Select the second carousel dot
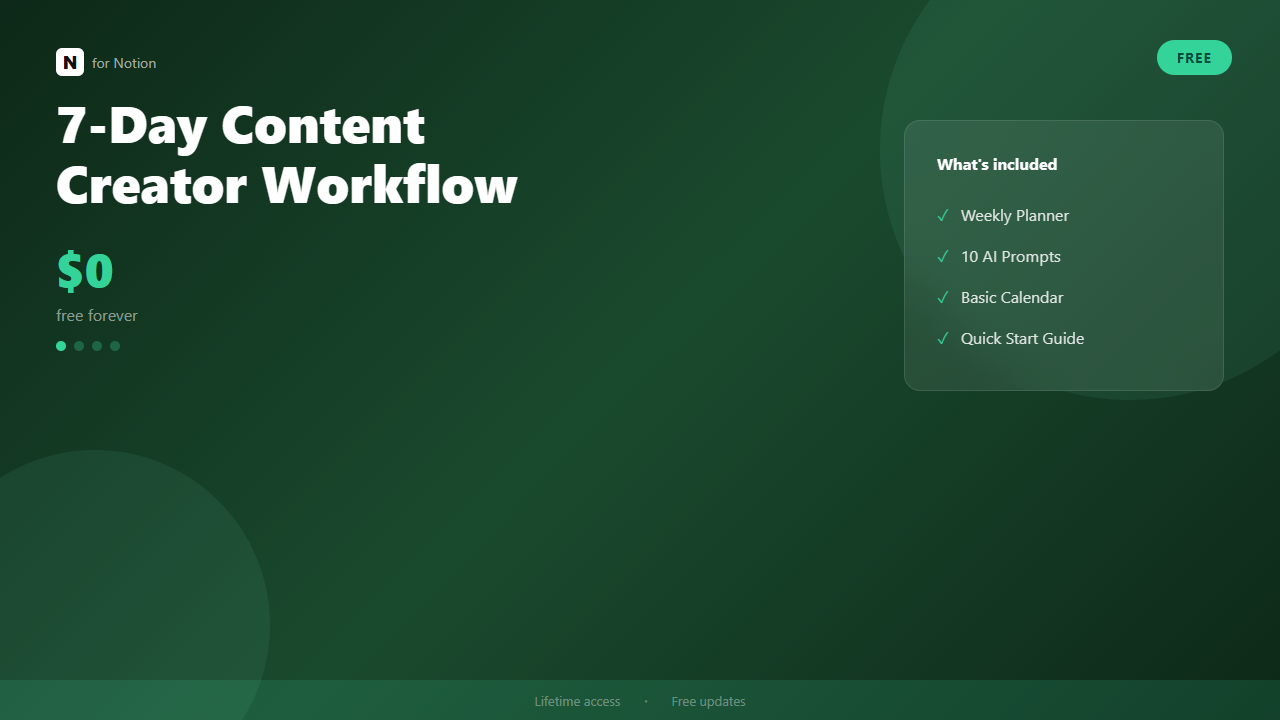This screenshot has width=1280, height=720. click(79, 346)
